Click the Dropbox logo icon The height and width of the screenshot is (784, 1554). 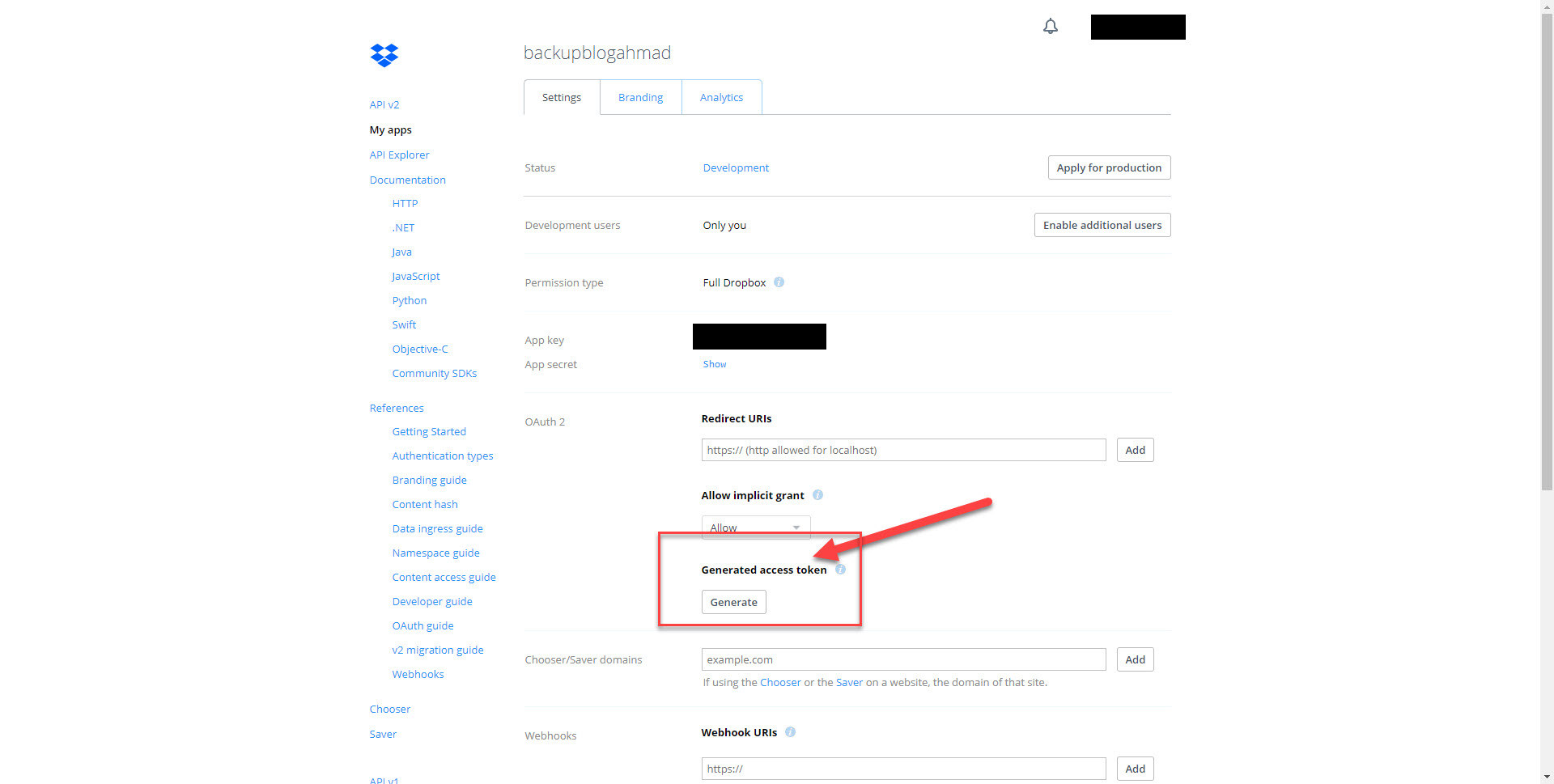[x=384, y=55]
